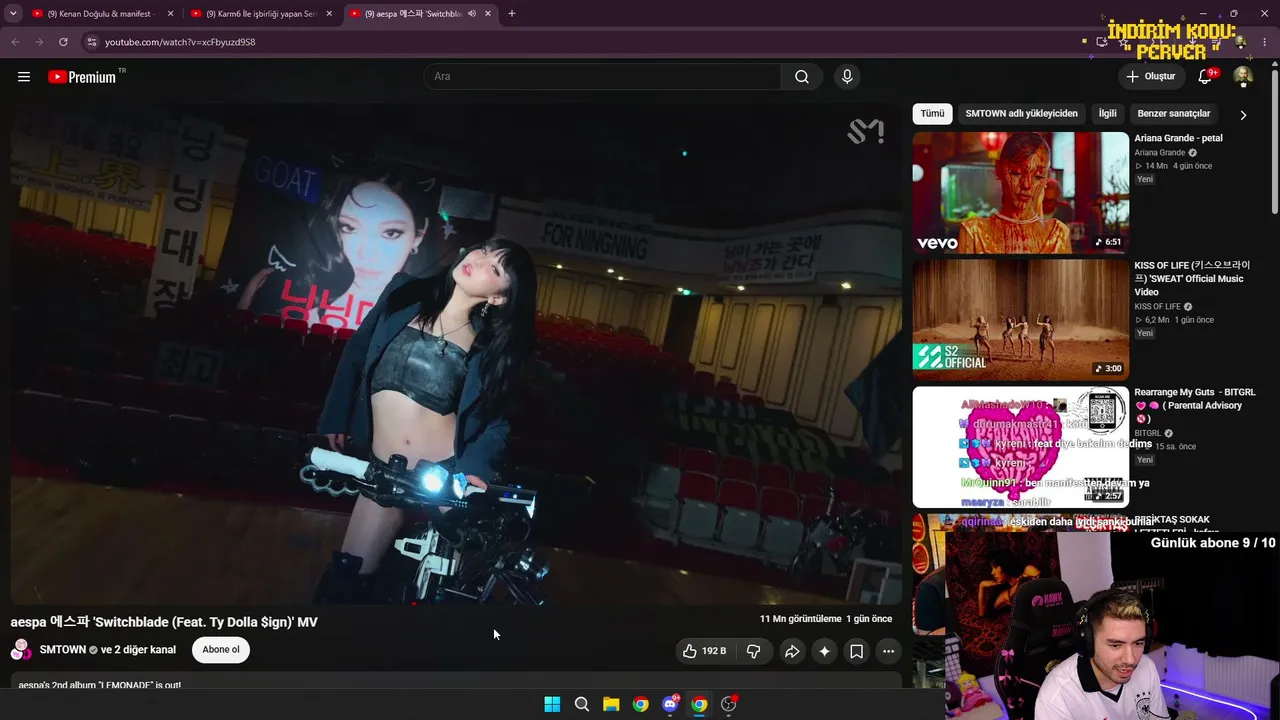Select the İlgili filter chip

pos(1108,114)
